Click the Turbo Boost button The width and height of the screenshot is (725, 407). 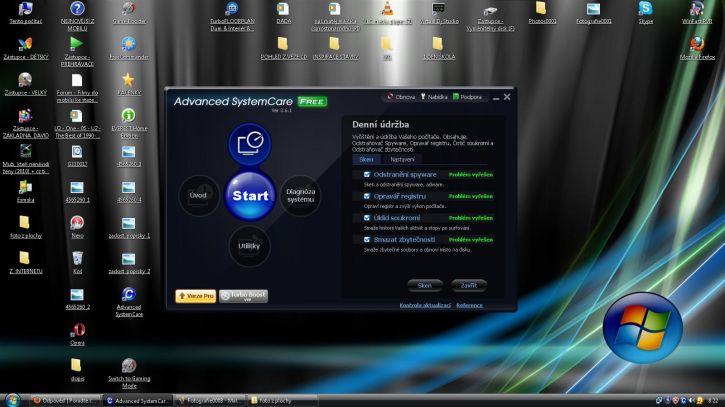click(x=243, y=296)
